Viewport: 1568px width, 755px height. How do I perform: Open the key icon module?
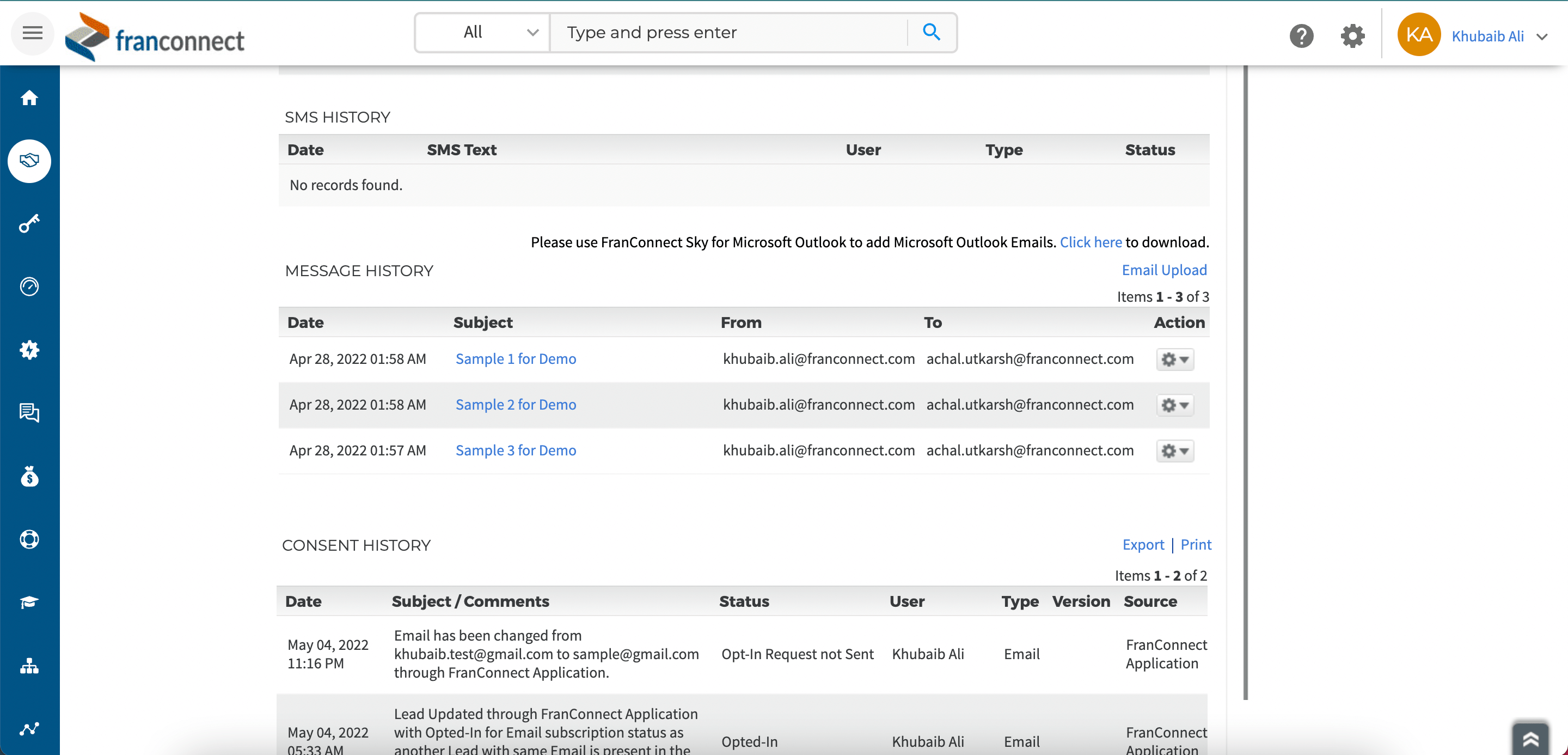click(x=29, y=223)
